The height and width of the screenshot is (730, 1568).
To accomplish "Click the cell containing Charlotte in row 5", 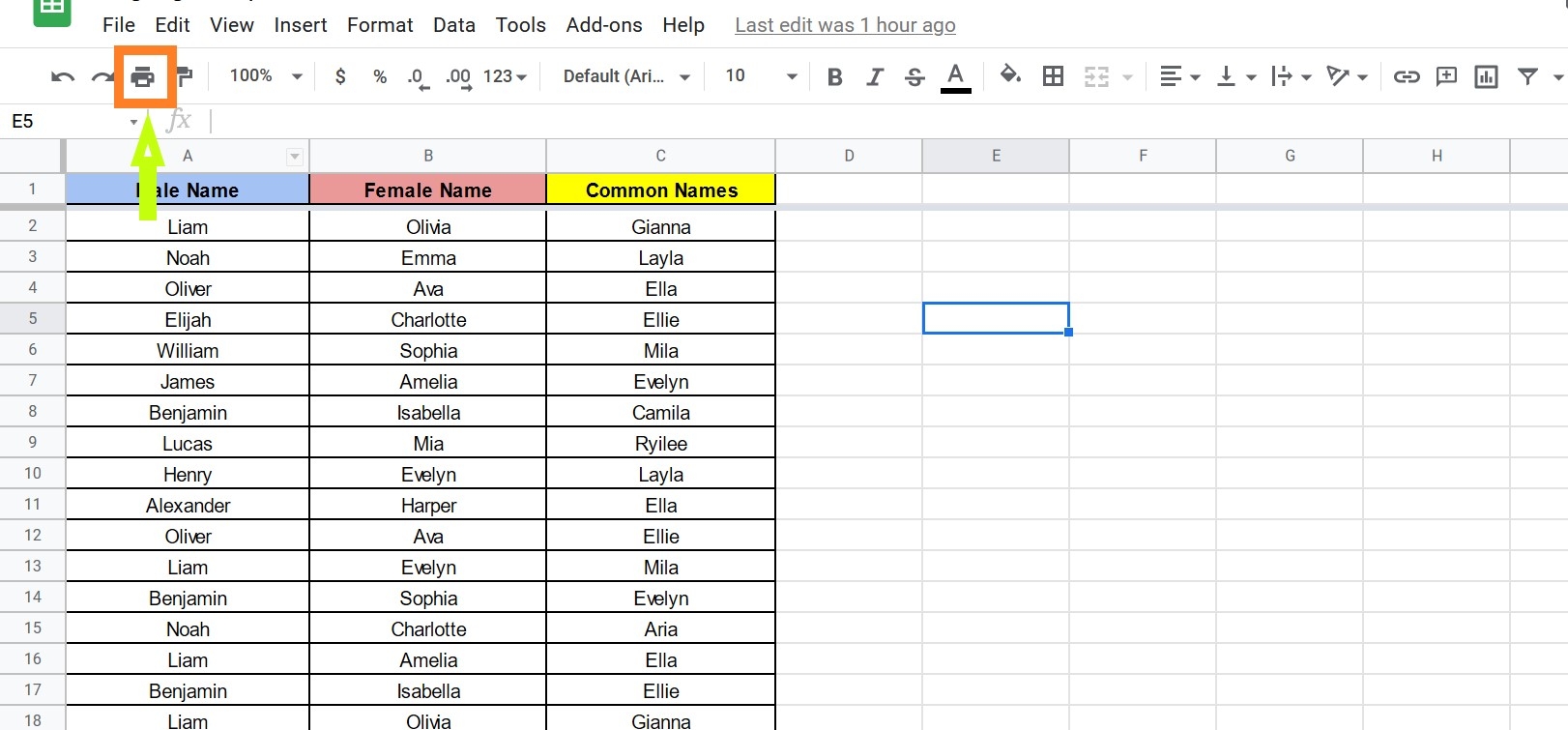I will [428, 320].
